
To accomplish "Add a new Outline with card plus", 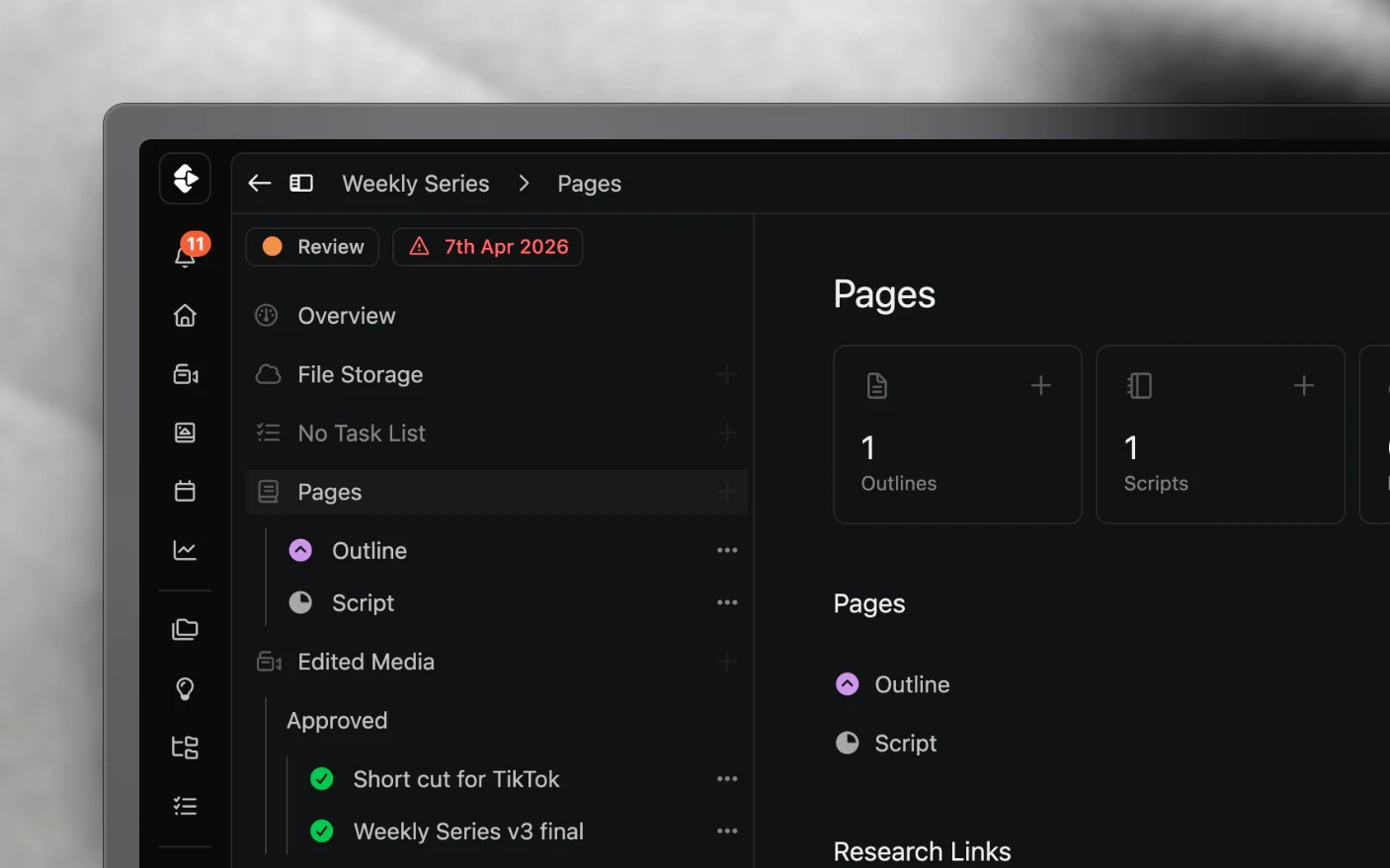I will click(x=1041, y=385).
